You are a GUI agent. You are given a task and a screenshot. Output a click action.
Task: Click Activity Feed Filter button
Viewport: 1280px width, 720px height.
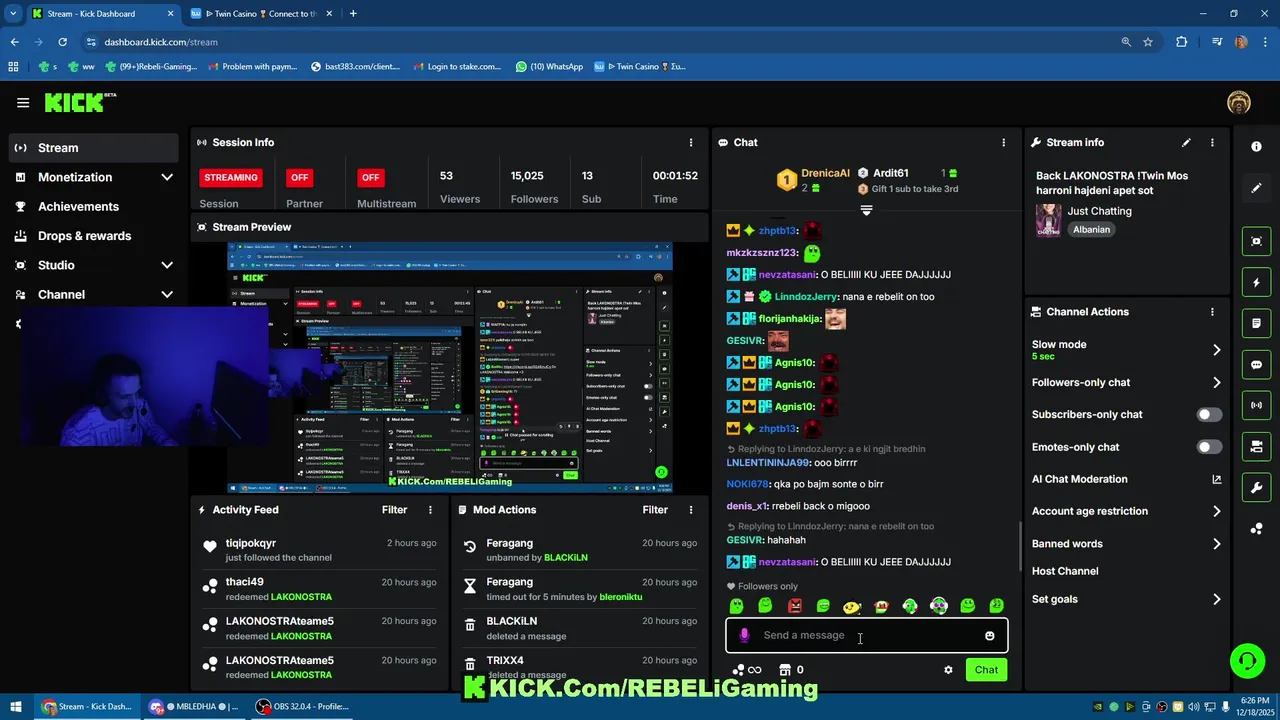click(x=394, y=510)
